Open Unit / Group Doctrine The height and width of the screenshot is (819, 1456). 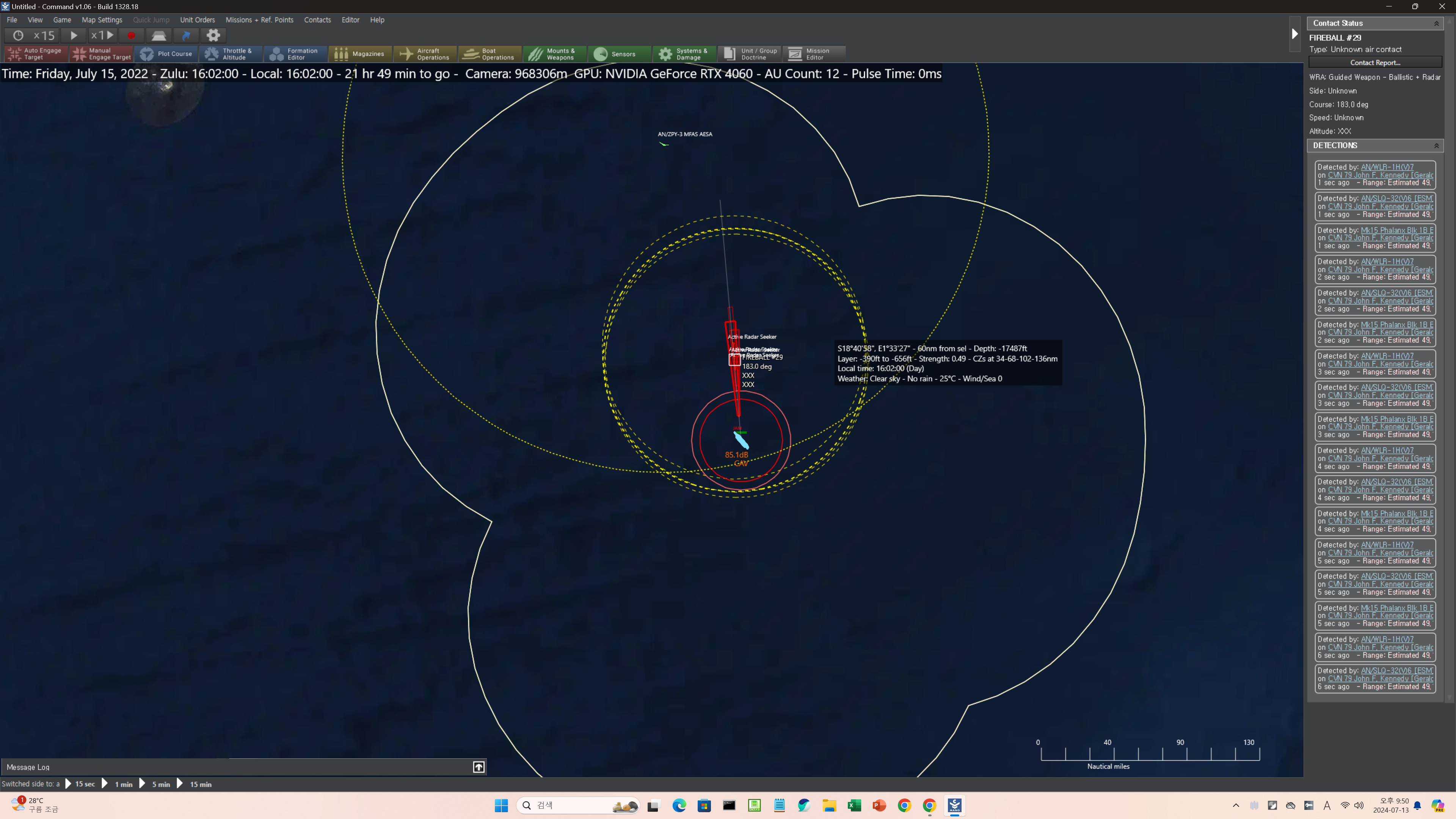pyautogui.click(x=750, y=54)
